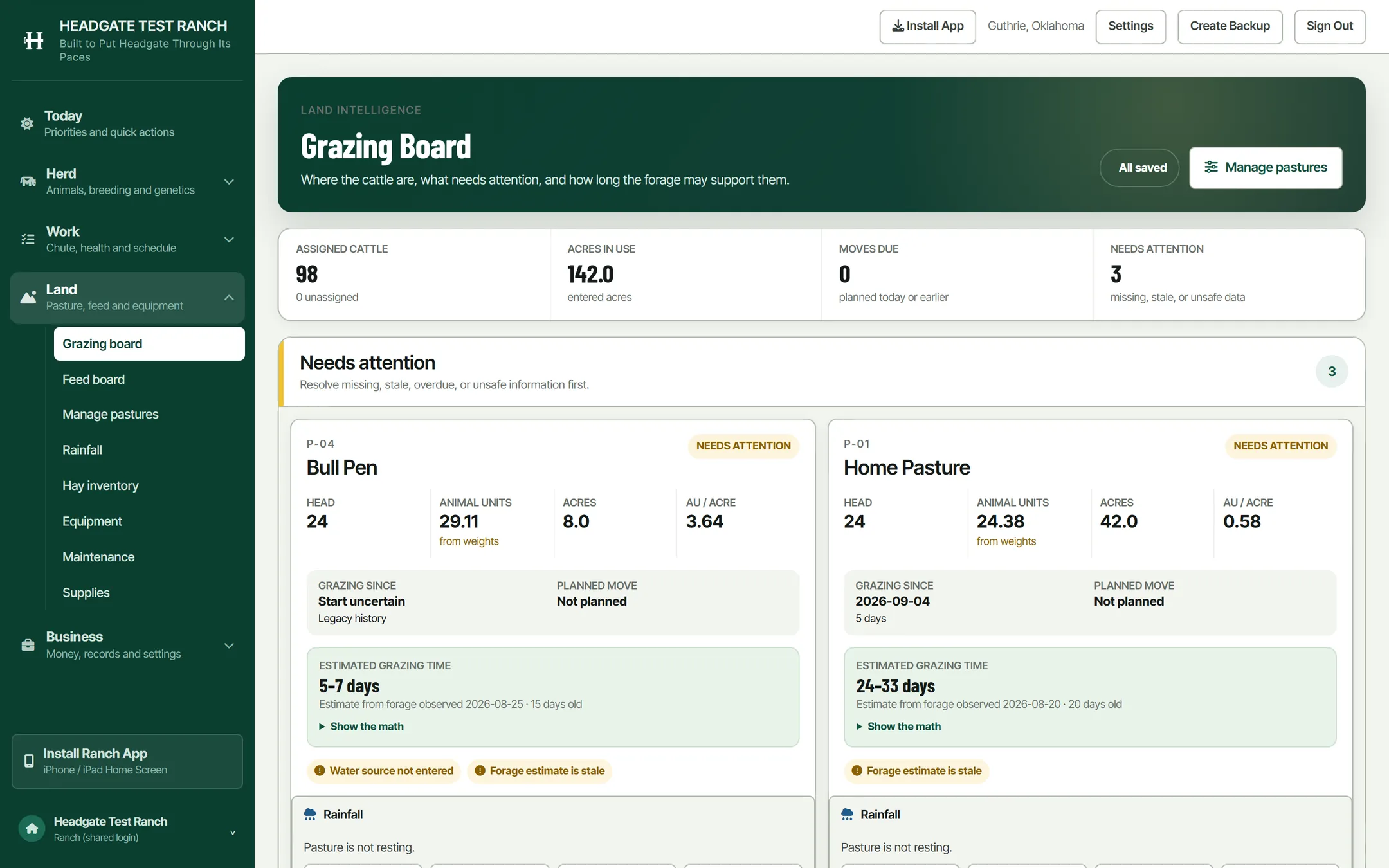
Task: Click the Work checklist icon
Action: pos(28,239)
